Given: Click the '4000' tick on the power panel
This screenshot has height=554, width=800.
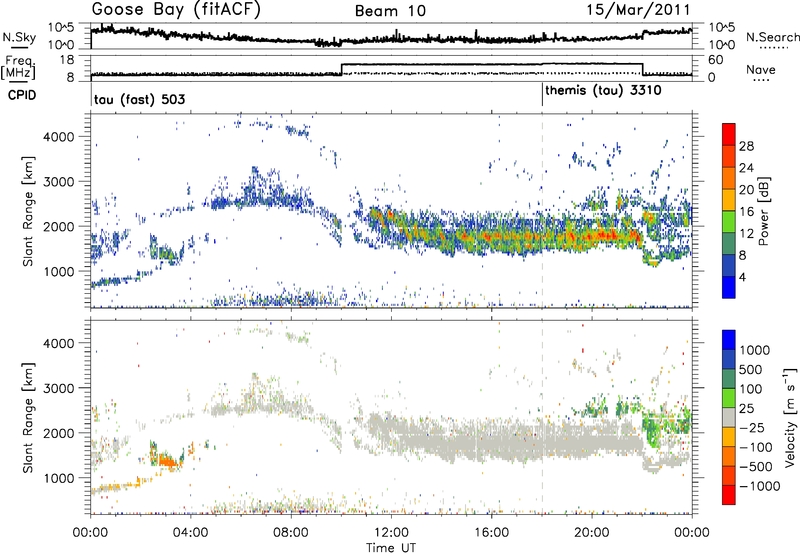Looking at the screenshot, I should [x=58, y=137].
